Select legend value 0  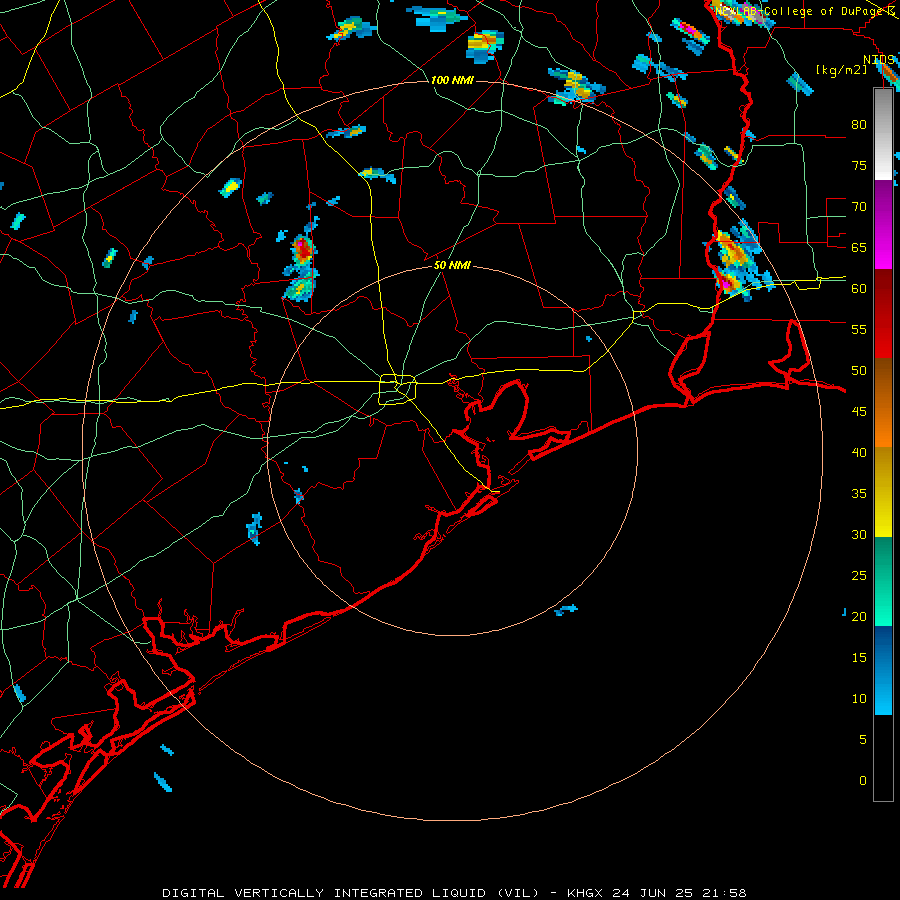click(863, 781)
